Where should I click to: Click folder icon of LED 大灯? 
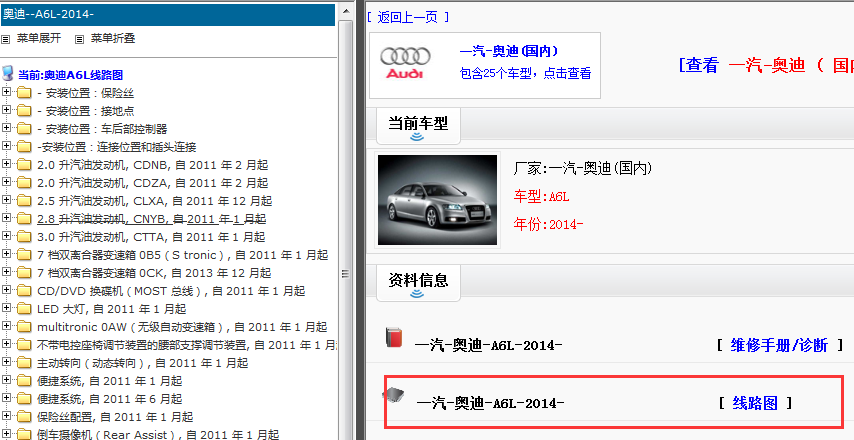(x=24, y=309)
